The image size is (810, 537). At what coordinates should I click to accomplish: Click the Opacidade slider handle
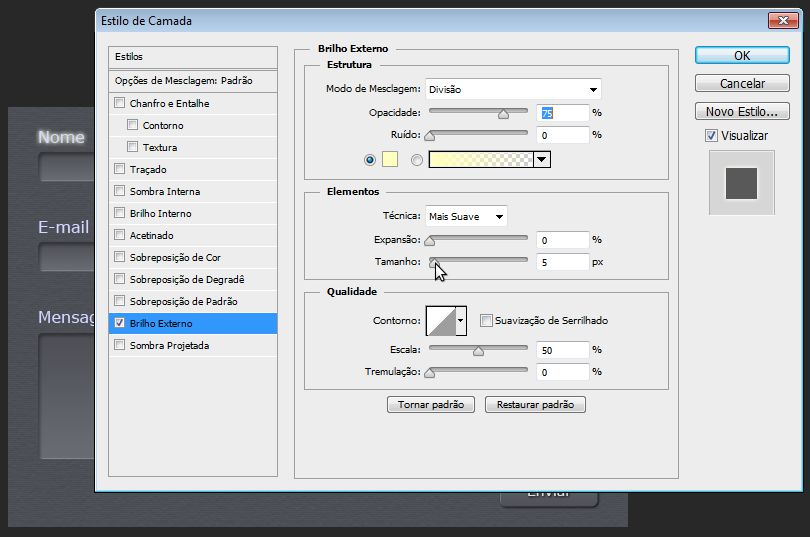click(503, 114)
